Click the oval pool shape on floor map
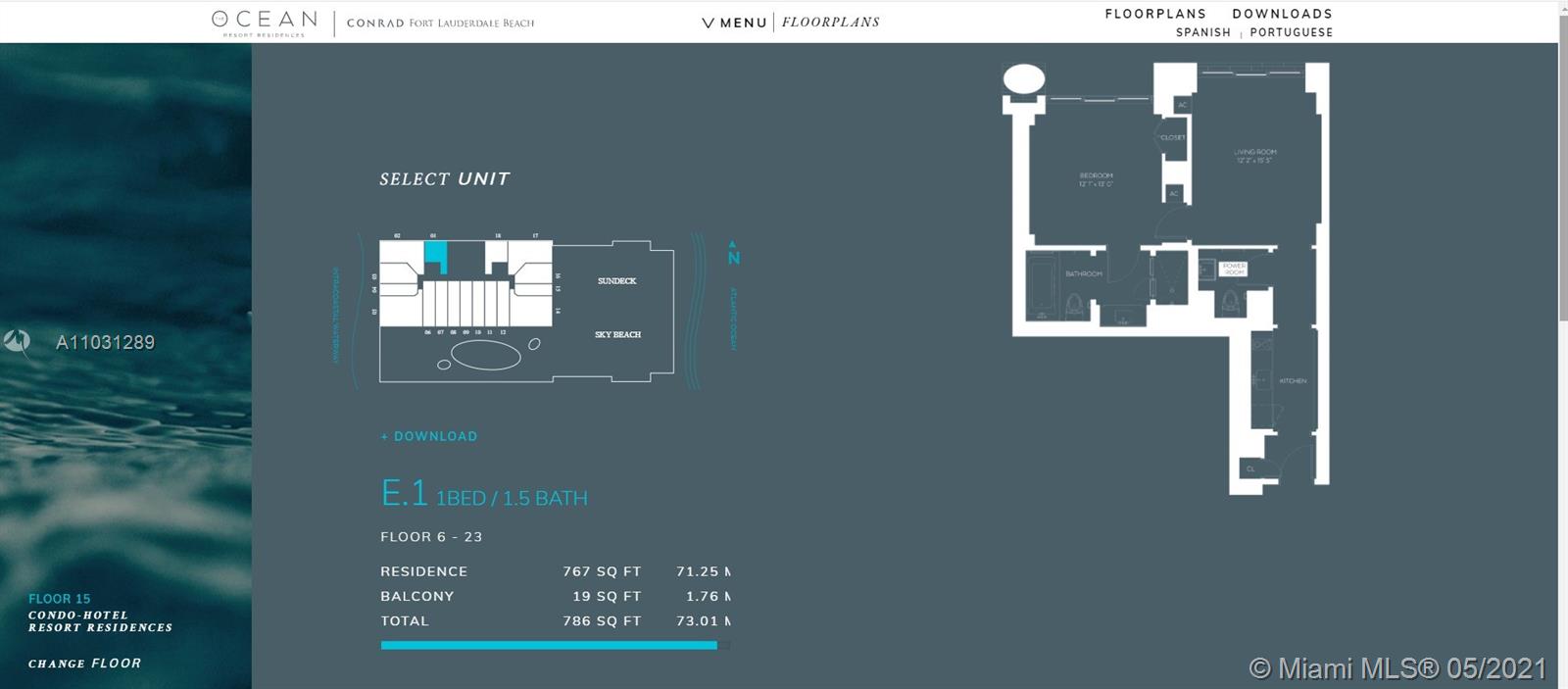Screen dimensions: 1568x689 [x=486, y=355]
